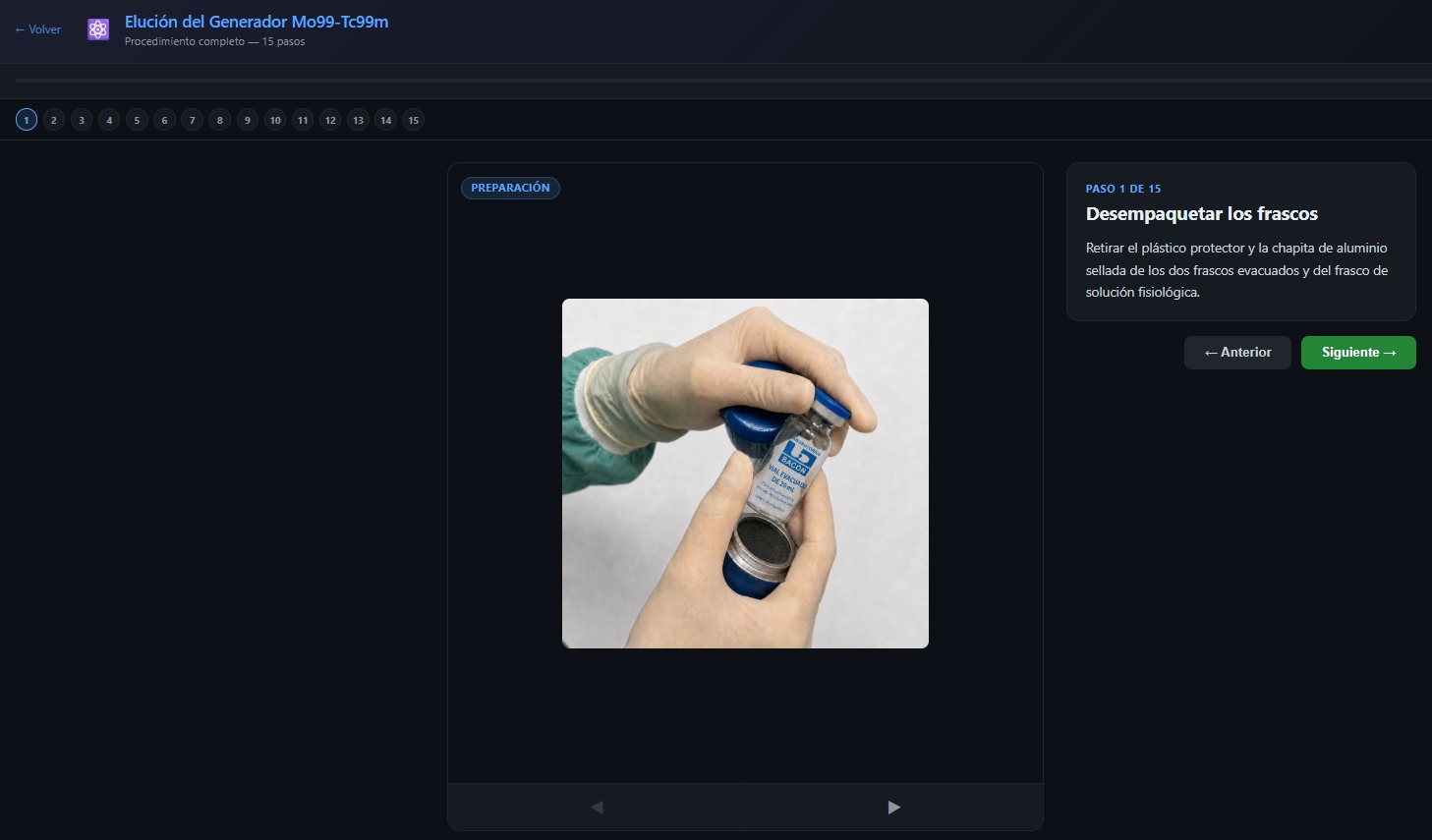Image resolution: width=1432 pixels, height=840 pixels.
Task: Jump to step 4 circle
Action: [x=109, y=120]
